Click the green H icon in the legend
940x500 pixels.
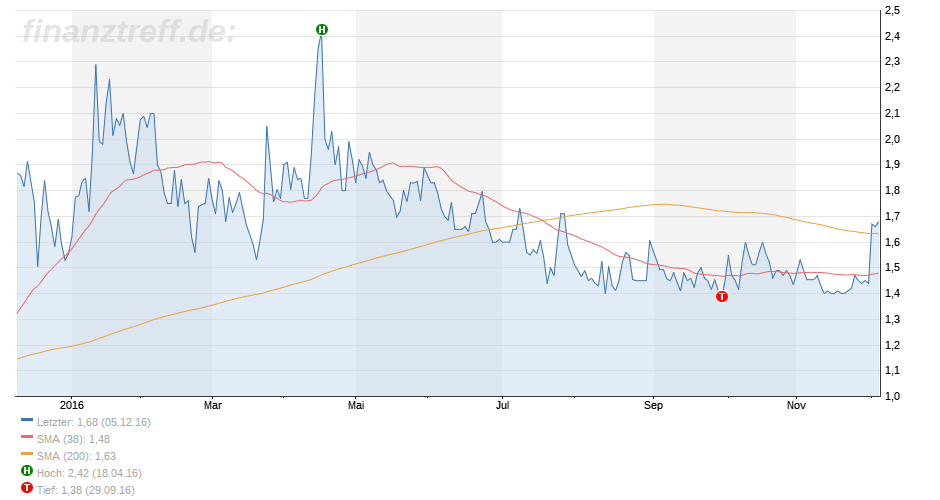[x=26, y=473]
